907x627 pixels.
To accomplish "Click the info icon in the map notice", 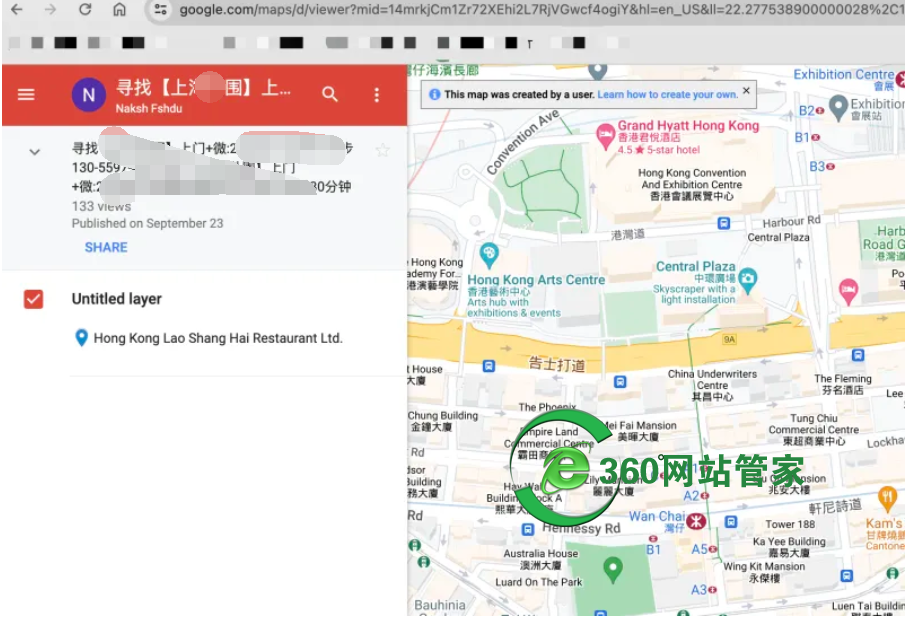I will 434,95.
